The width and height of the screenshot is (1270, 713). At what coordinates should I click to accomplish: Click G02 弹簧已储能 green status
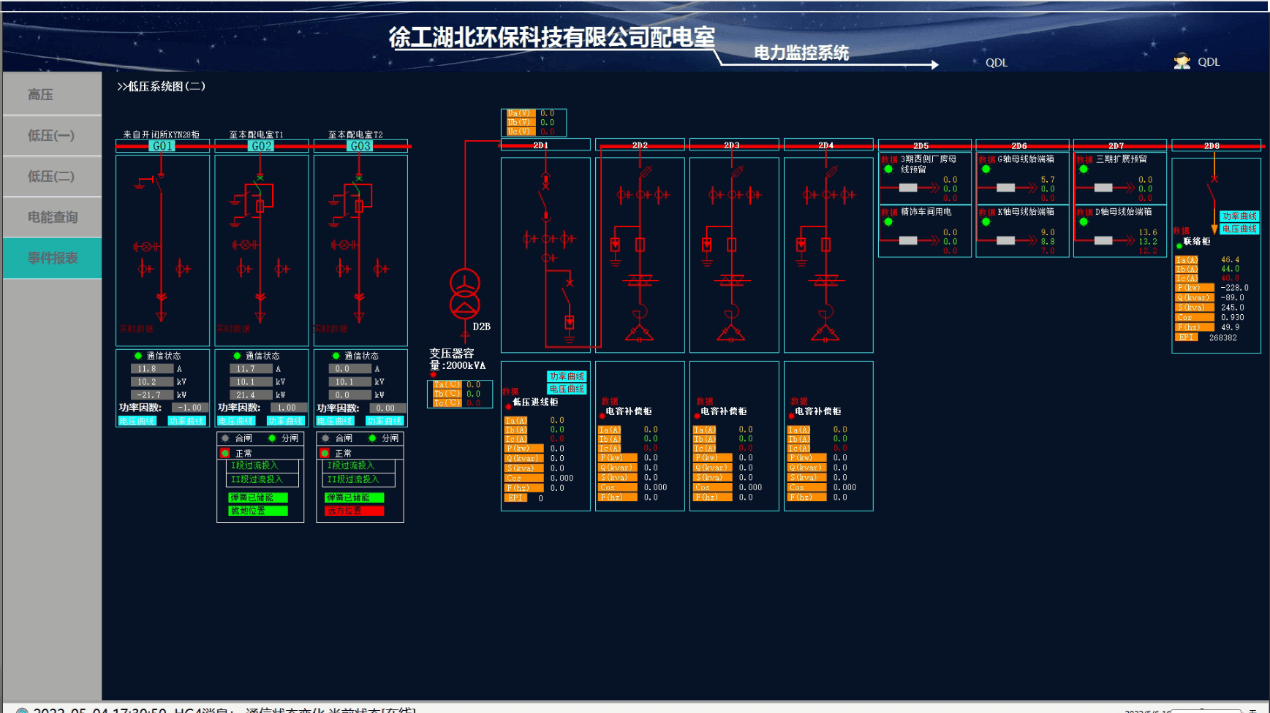click(x=258, y=497)
